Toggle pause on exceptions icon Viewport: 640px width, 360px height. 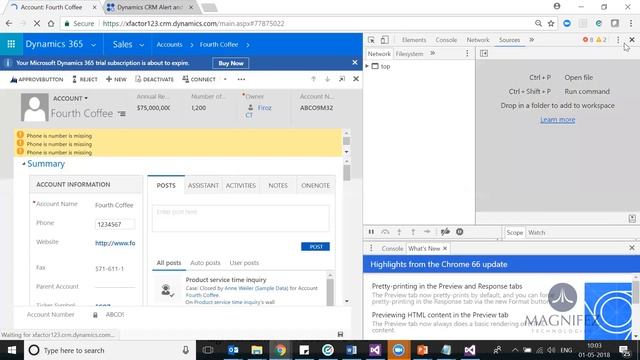(460, 232)
